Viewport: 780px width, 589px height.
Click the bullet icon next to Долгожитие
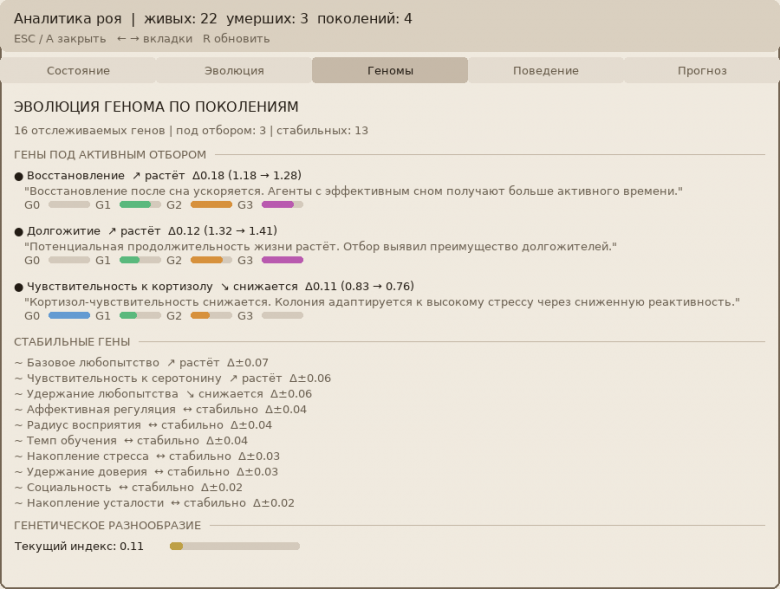(19, 232)
